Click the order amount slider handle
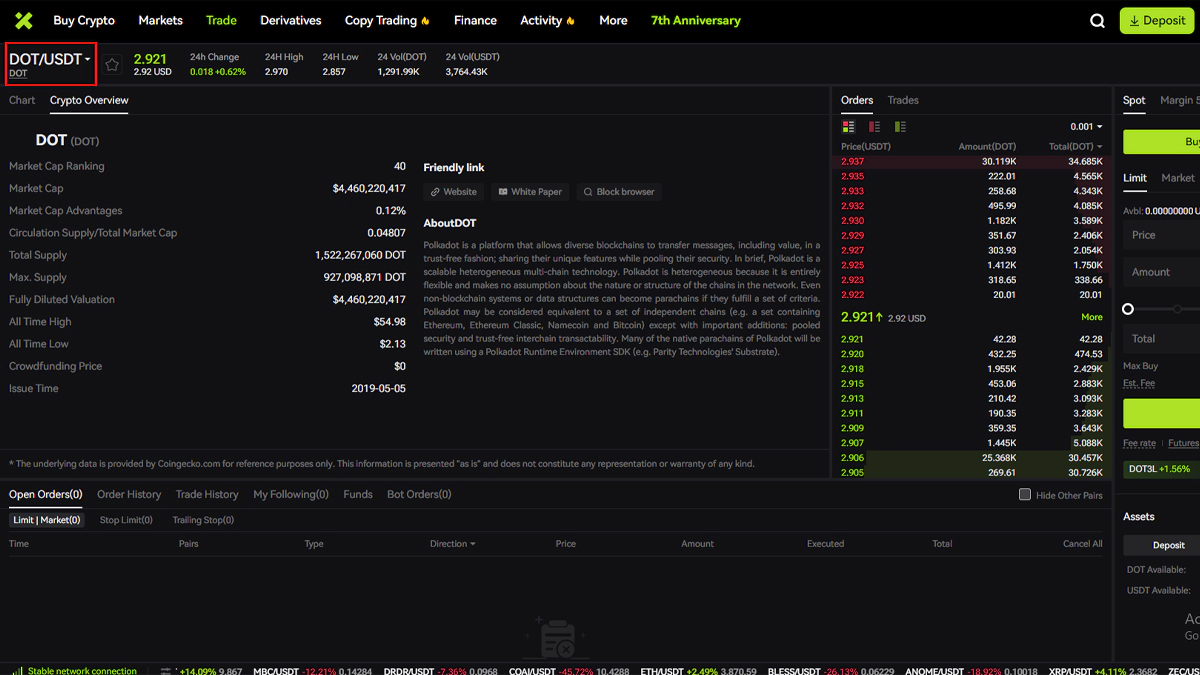 point(1128,309)
